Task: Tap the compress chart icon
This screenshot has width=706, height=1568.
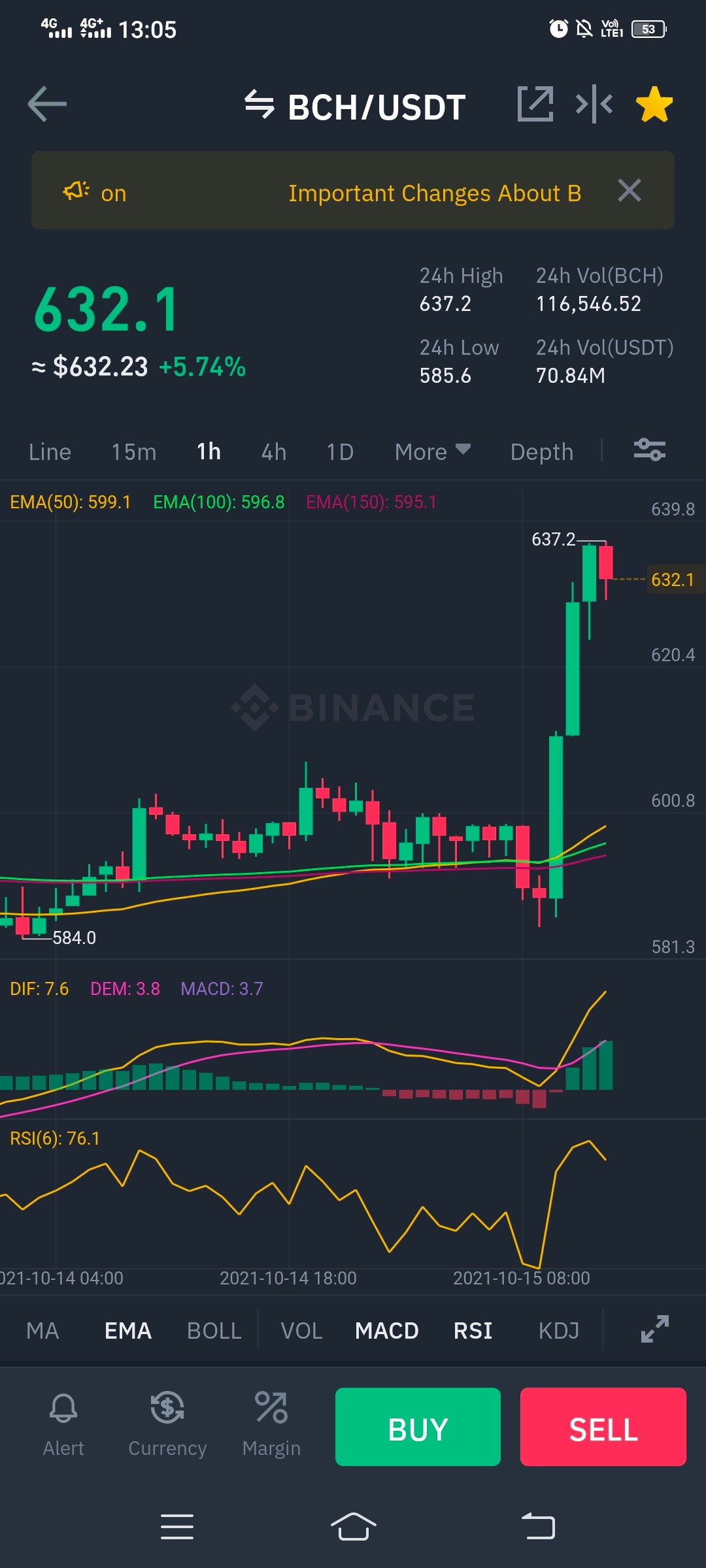Action: click(x=594, y=104)
